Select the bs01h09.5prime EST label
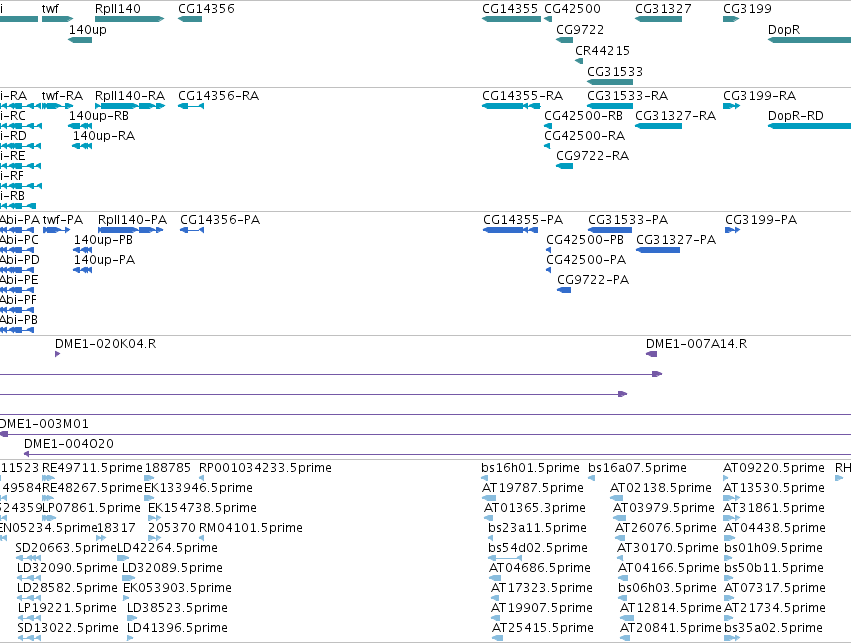 tap(773, 548)
